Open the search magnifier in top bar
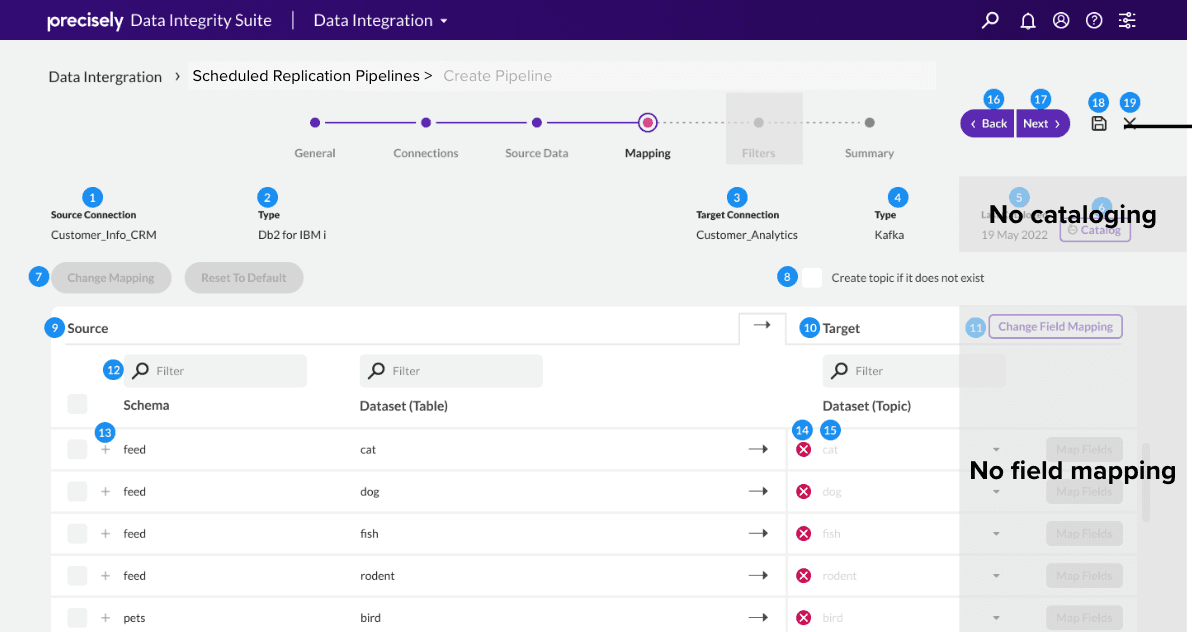Image resolution: width=1192 pixels, height=632 pixels. (990, 20)
